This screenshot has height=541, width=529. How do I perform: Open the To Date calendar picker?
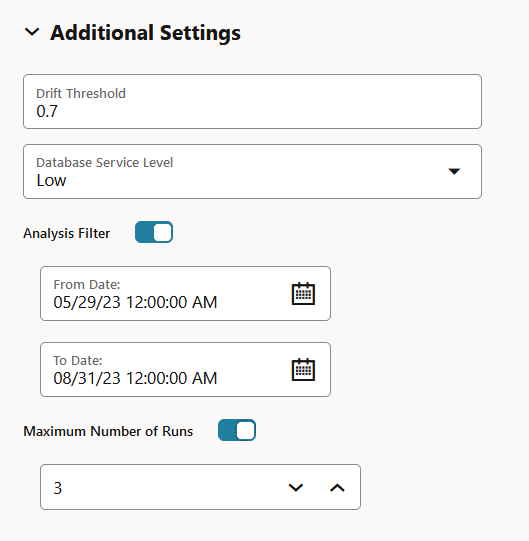pos(303,370)
